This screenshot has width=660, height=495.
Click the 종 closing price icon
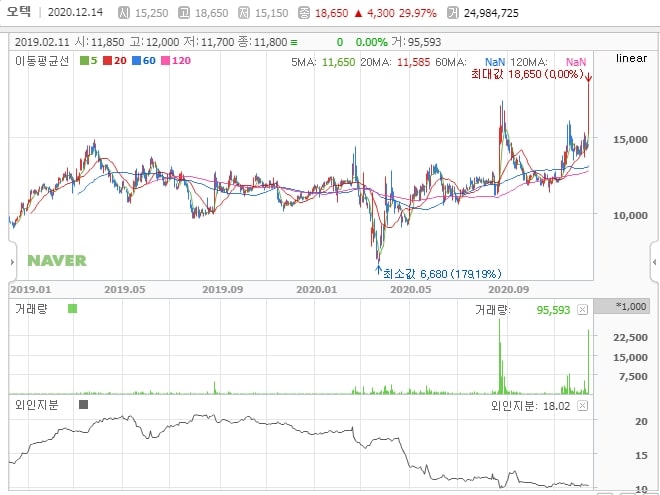304,13
